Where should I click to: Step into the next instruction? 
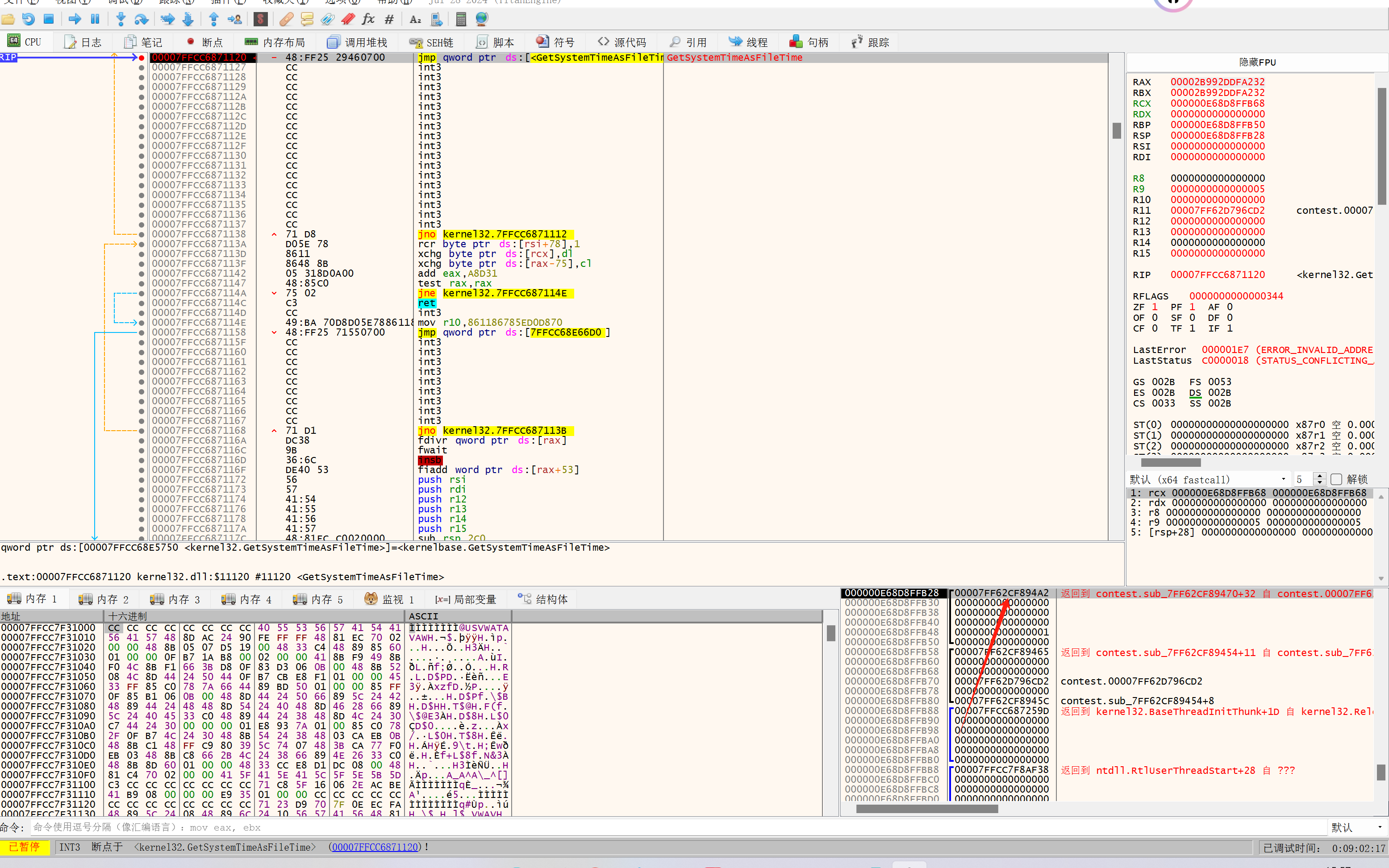click(x=121, y=20)
